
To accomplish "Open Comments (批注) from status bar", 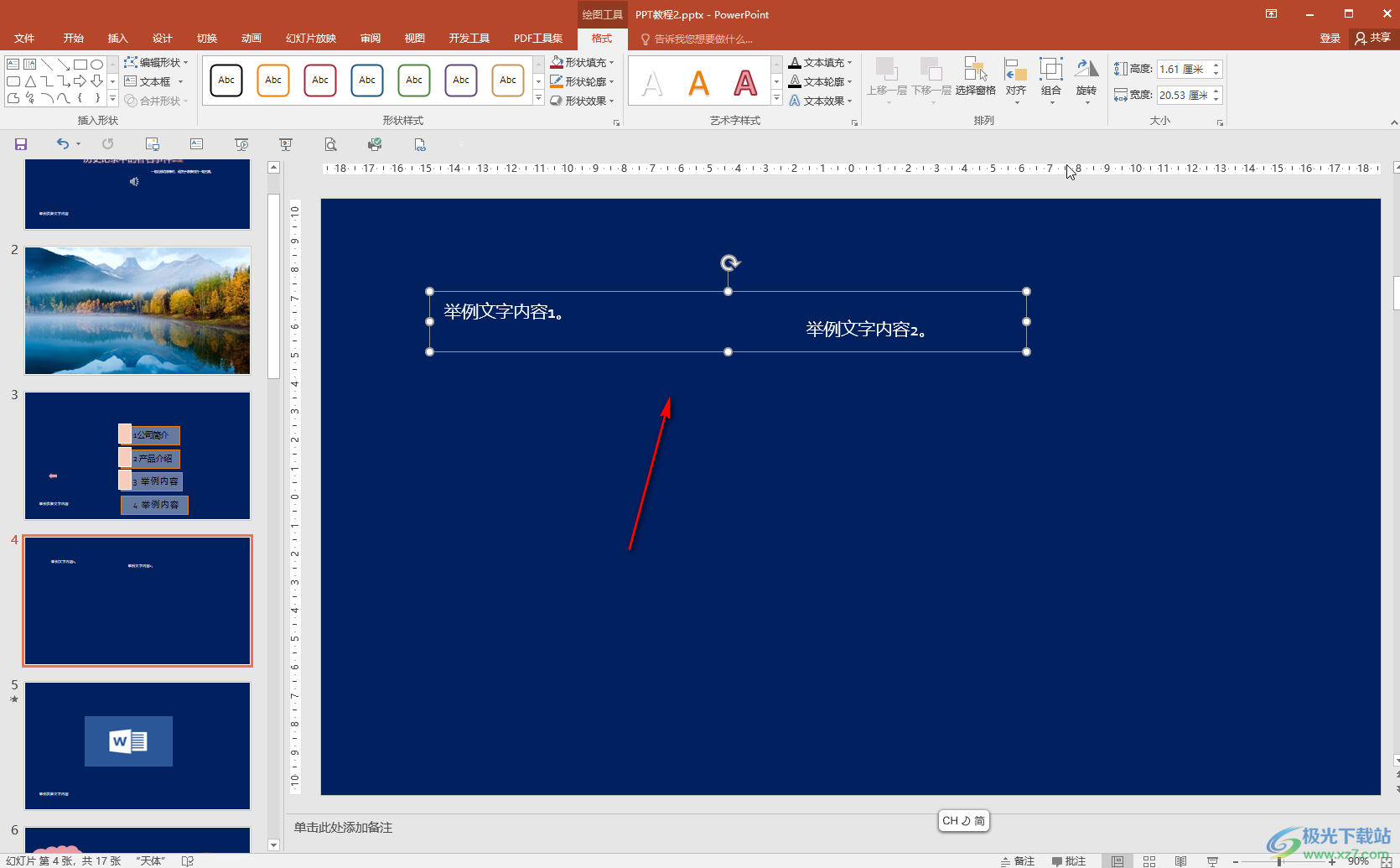I will pyautogui.click(x=1069, y=861).
